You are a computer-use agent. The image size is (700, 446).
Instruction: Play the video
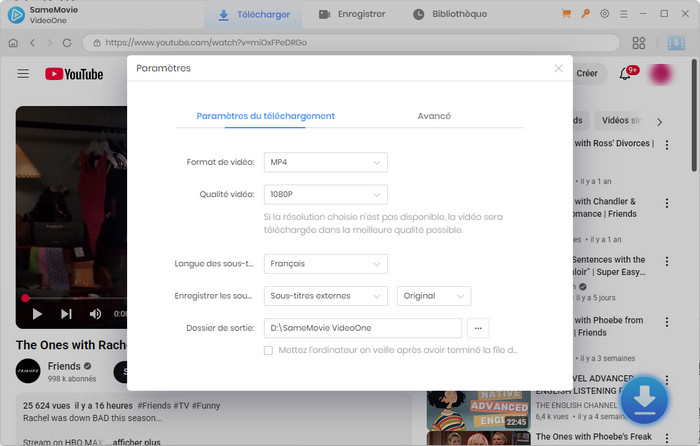[x=37, y=314]
